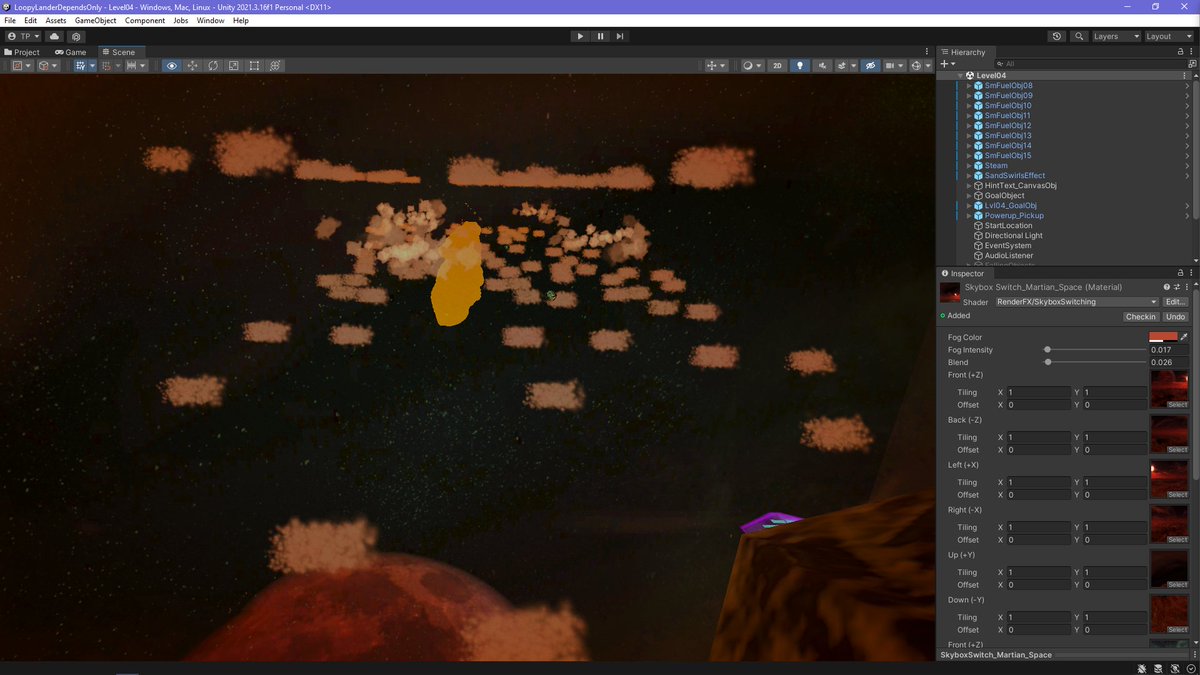Open the GameObject menu
The image size is (1200, 675).
(95, 20)
